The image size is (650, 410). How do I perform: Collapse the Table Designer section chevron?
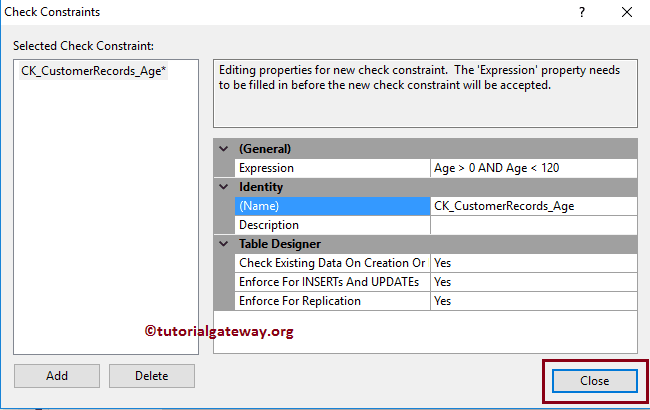pos(224,244)
